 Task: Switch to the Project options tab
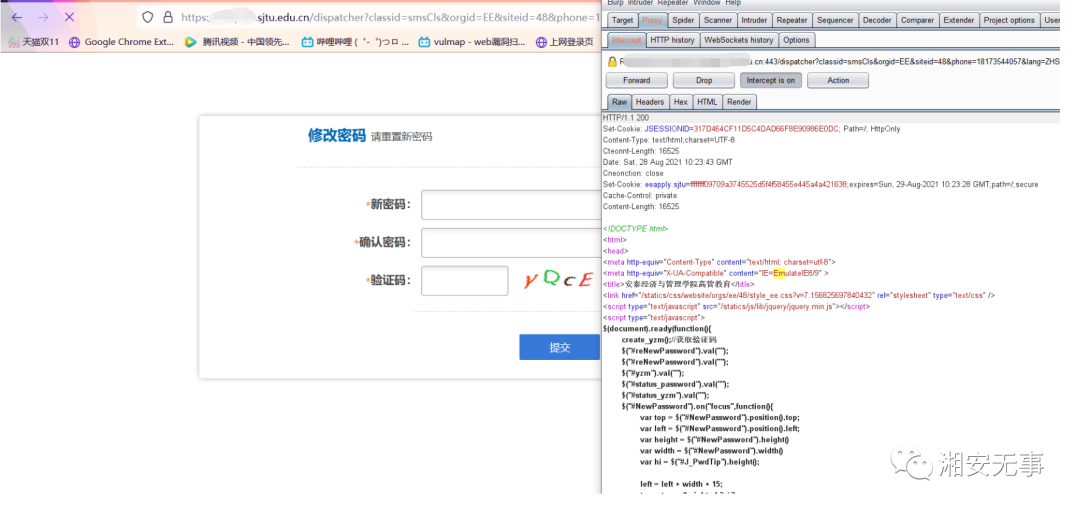click(1009, 21)
